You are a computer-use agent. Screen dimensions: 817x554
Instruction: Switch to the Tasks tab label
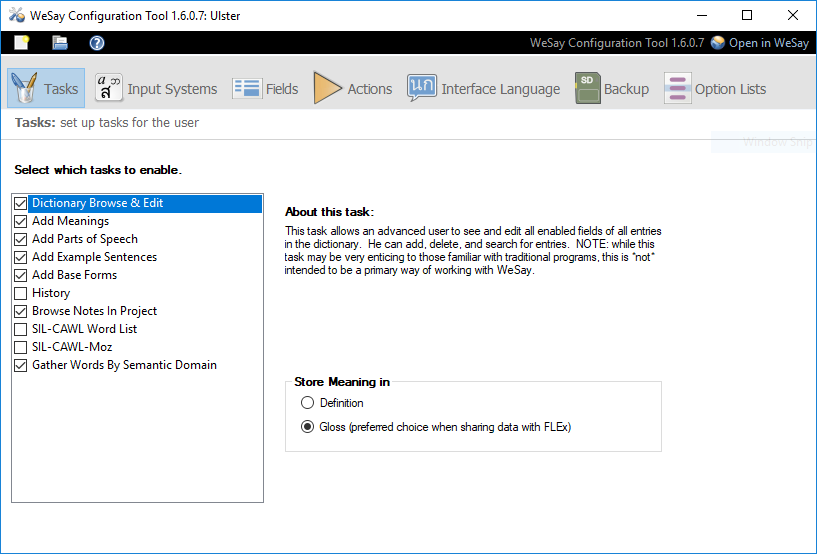(61, 89)
